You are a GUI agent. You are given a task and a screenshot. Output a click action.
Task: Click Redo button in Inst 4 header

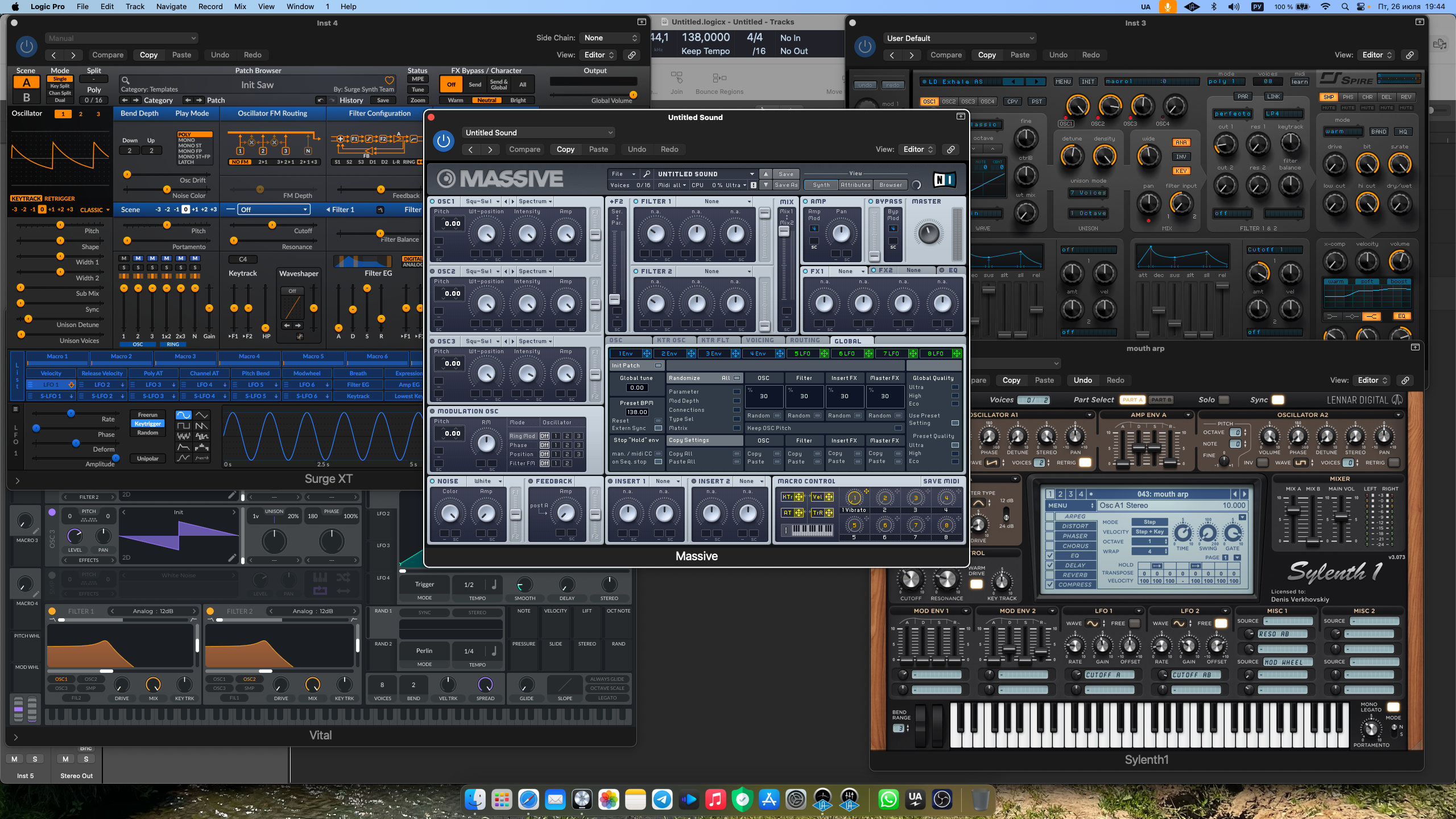pos(253,55)
